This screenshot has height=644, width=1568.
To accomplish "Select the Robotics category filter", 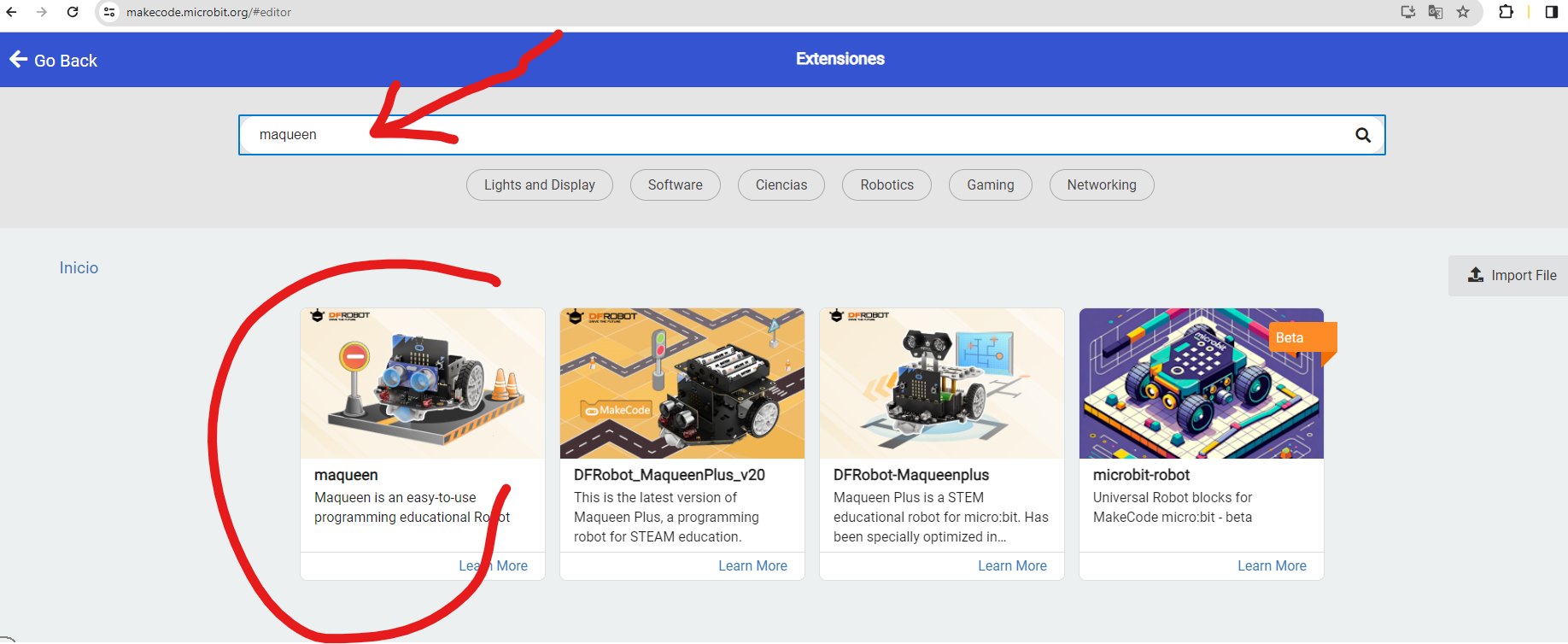I will click(886, 184).
